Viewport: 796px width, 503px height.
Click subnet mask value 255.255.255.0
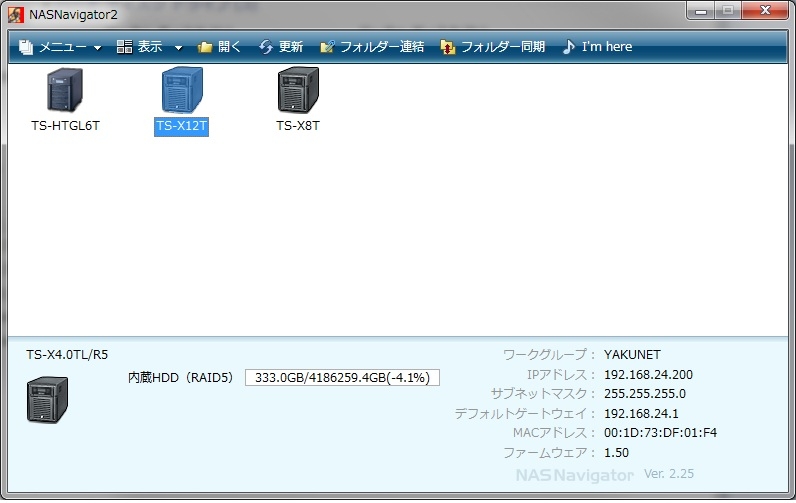tap(645, 394)
